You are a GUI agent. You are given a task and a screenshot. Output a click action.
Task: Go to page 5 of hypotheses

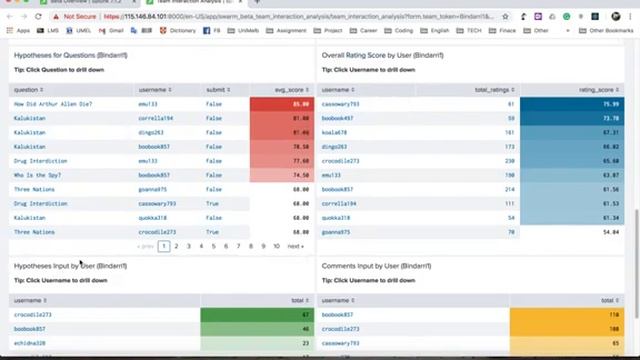pyautogui.click(x=213, y=247)
